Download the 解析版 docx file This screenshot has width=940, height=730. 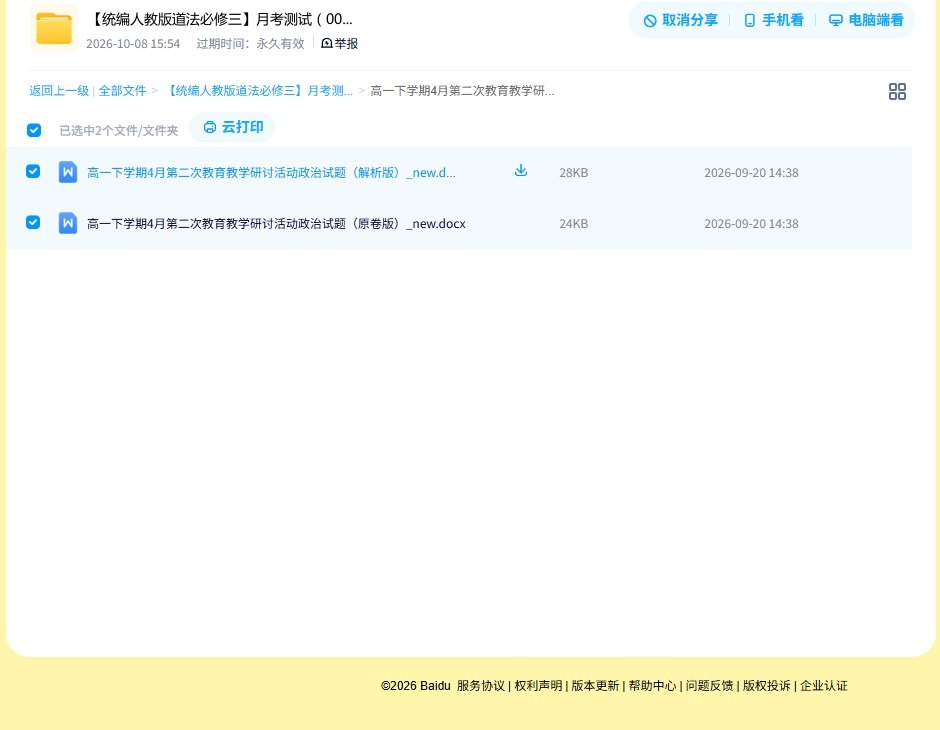pyautogui.click(x=520, y=170)
